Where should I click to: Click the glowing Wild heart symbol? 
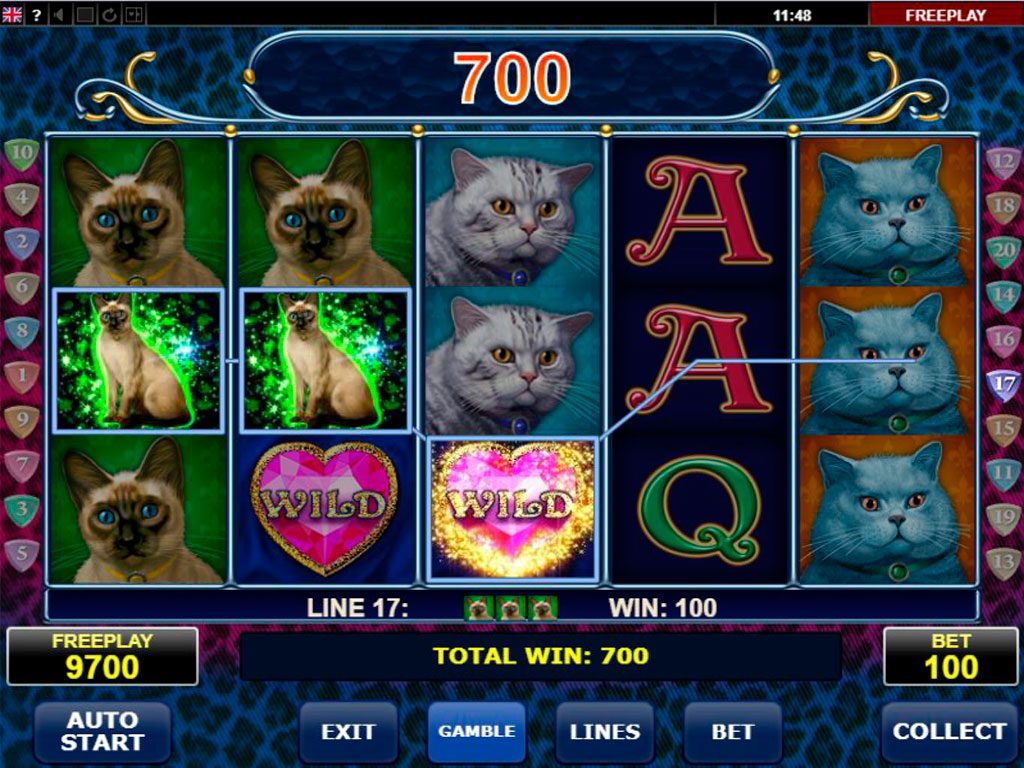(x=513, y=509)
